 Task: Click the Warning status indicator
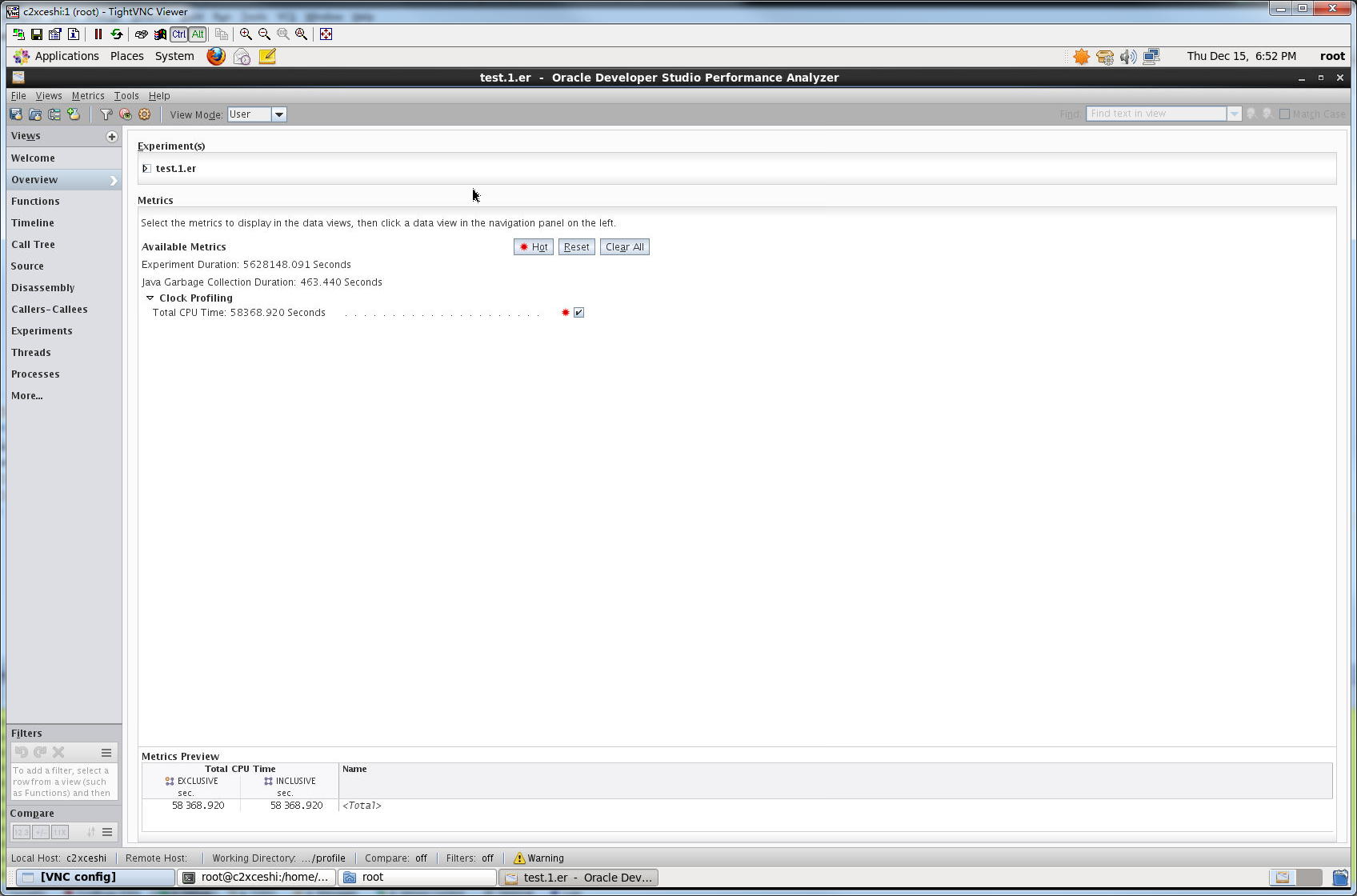pos(538,858)
